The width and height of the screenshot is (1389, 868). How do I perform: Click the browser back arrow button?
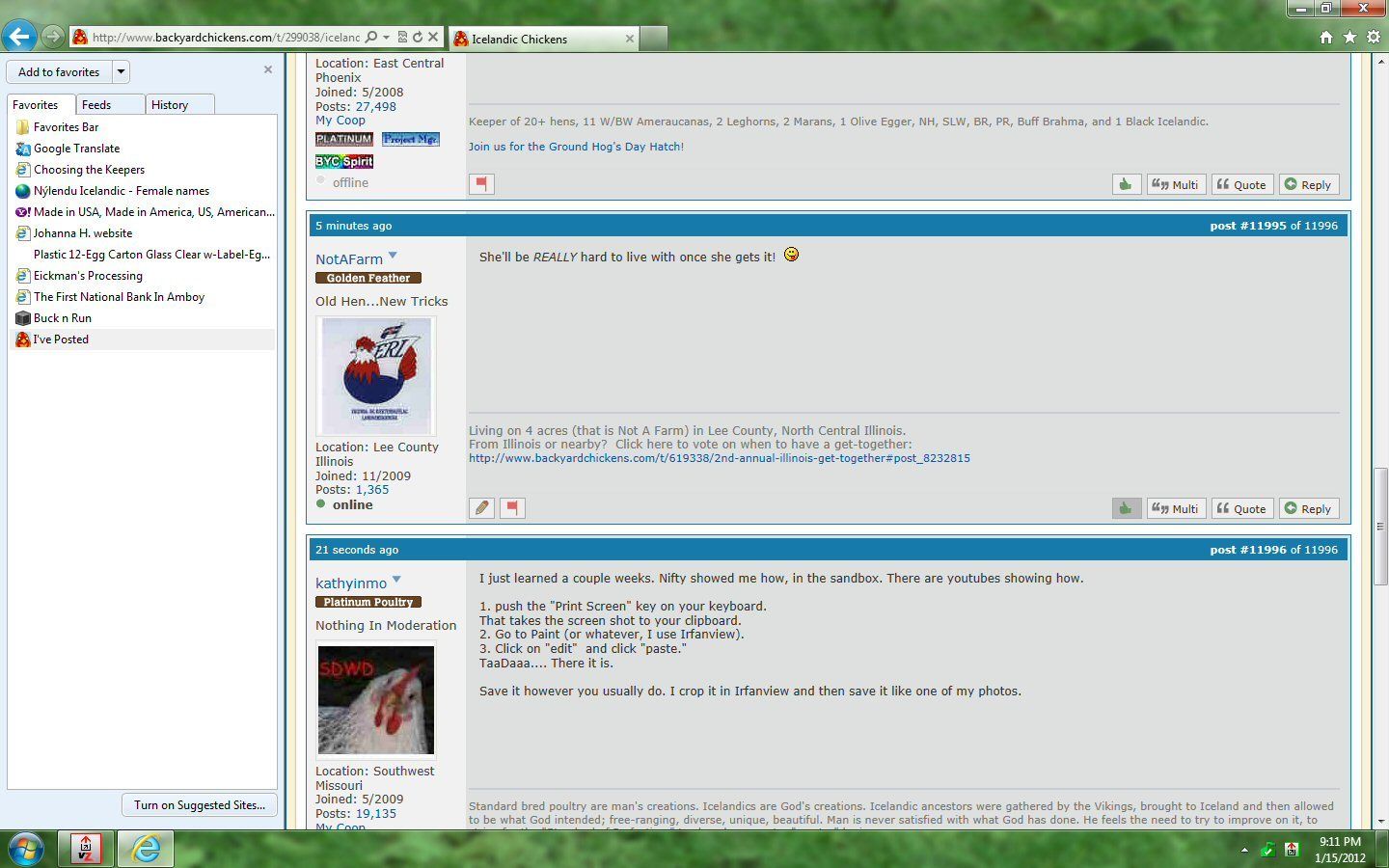(x=19, y=37)
